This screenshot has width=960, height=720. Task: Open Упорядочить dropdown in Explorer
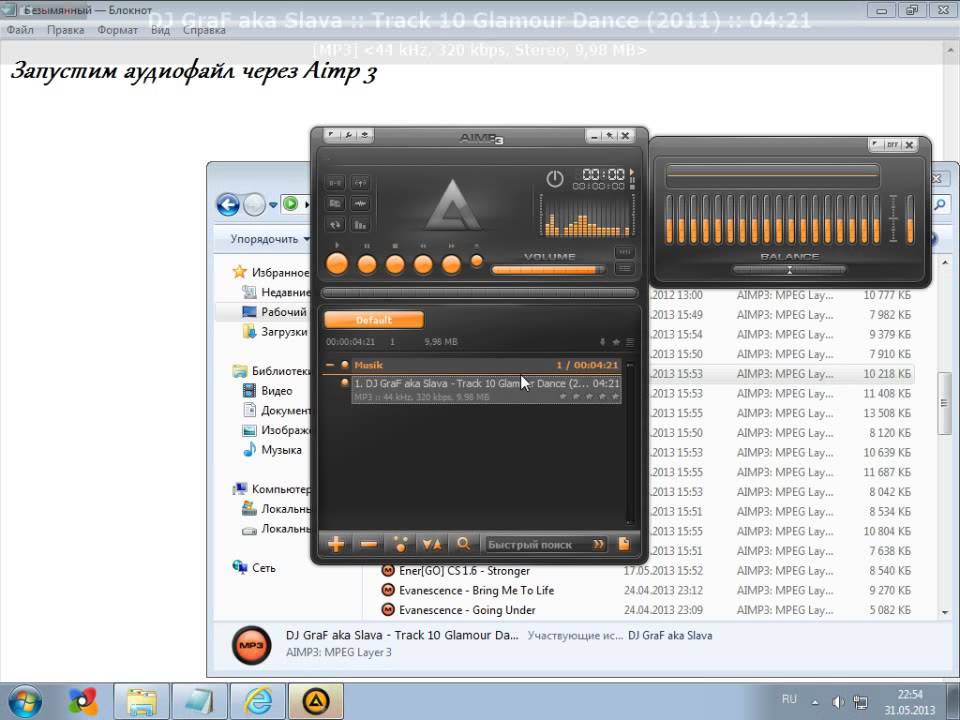pyautogui.click(x=269, y=239)
